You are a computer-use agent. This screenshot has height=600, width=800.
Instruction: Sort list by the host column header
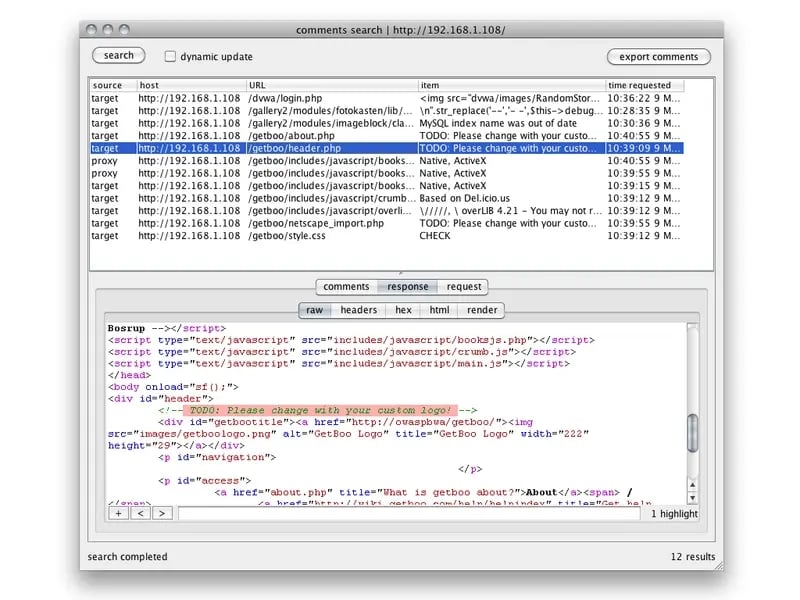tap(189, 85)
